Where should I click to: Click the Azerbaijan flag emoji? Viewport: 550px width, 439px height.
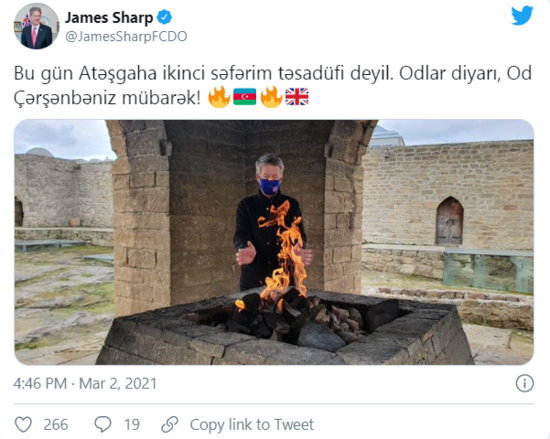(x=244, y=97)
